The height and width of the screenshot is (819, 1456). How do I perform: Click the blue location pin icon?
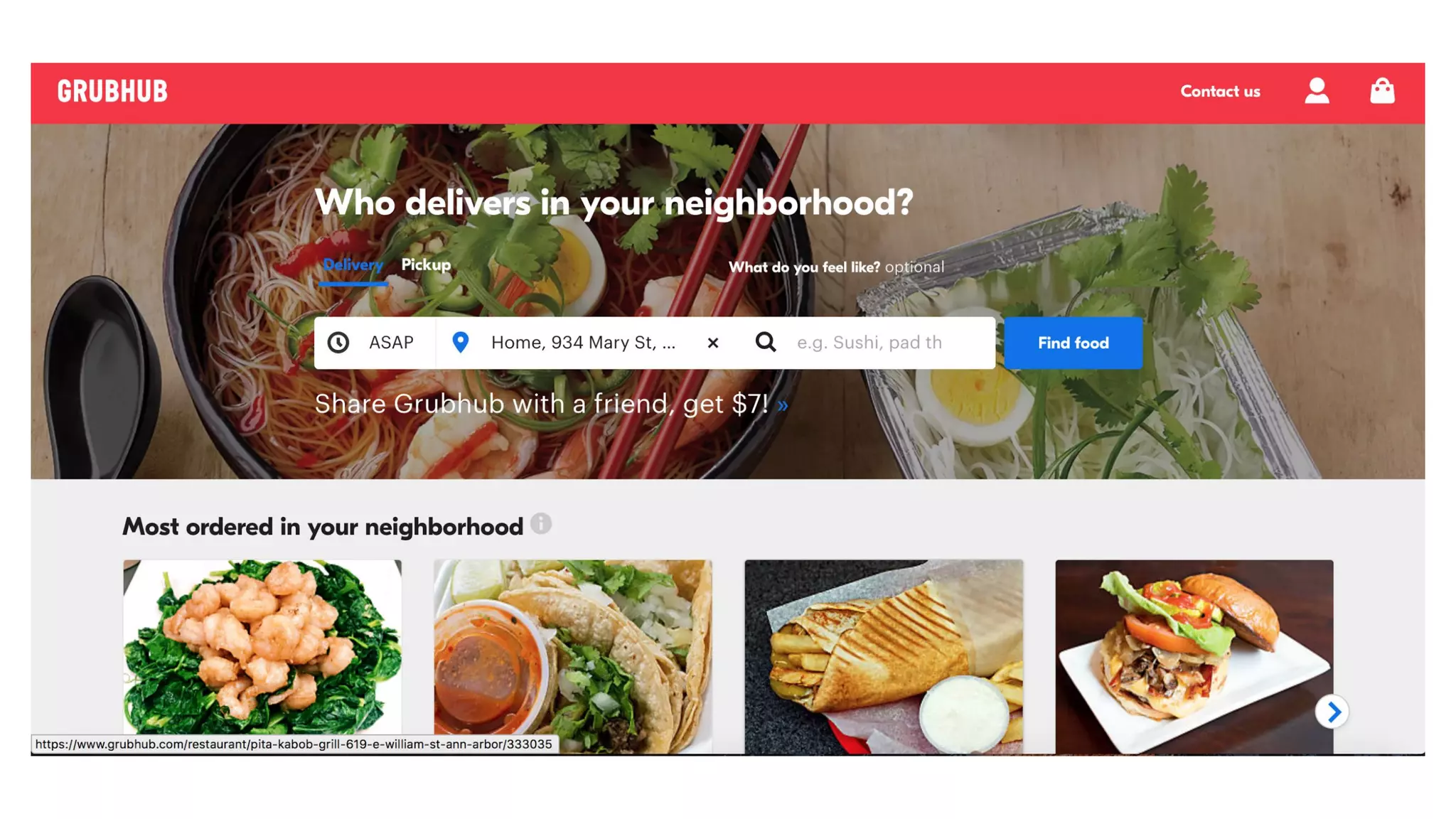pos(461,343)
